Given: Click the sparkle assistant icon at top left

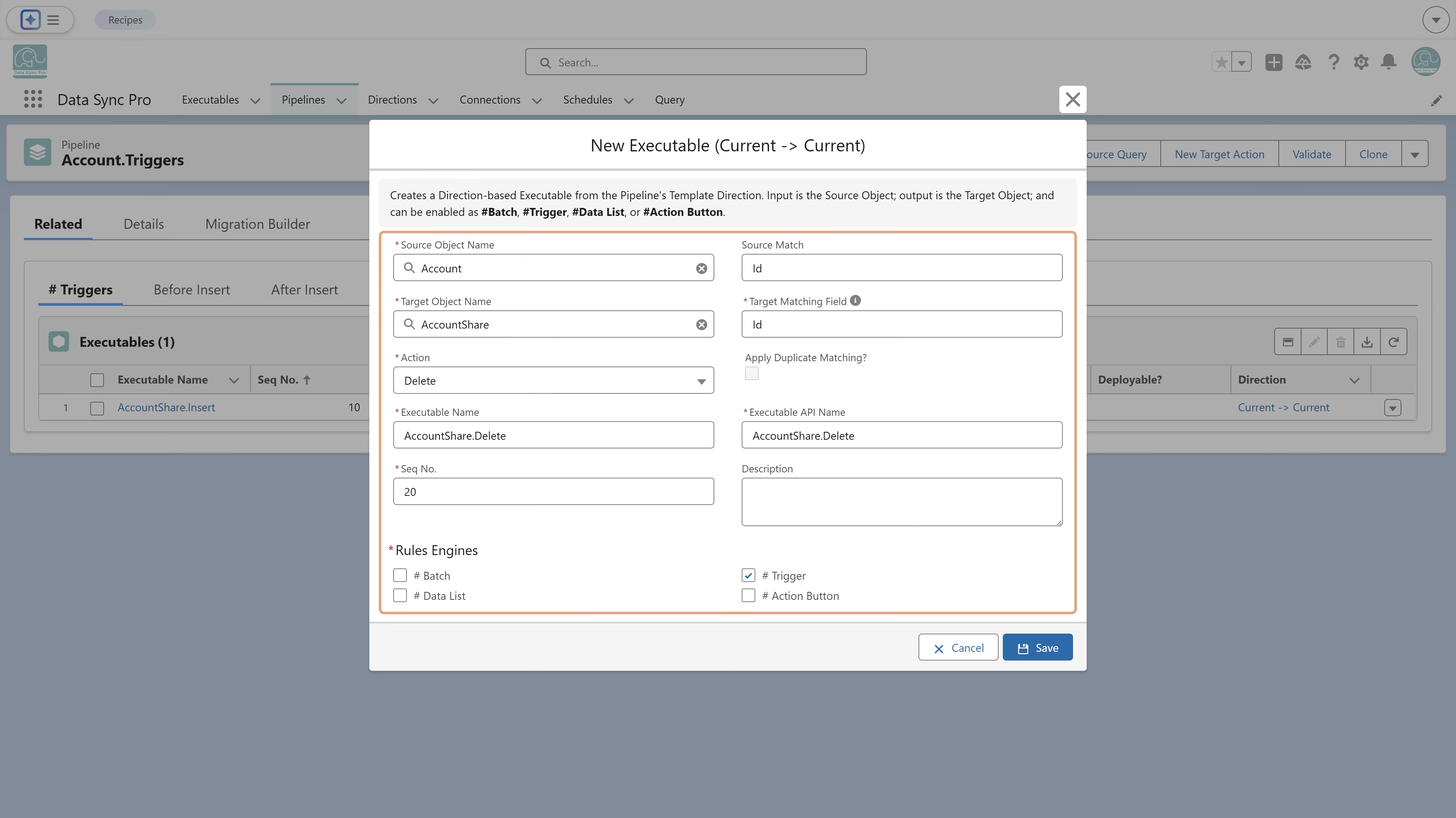Looking at the screenshot, I should click(30, 20).
